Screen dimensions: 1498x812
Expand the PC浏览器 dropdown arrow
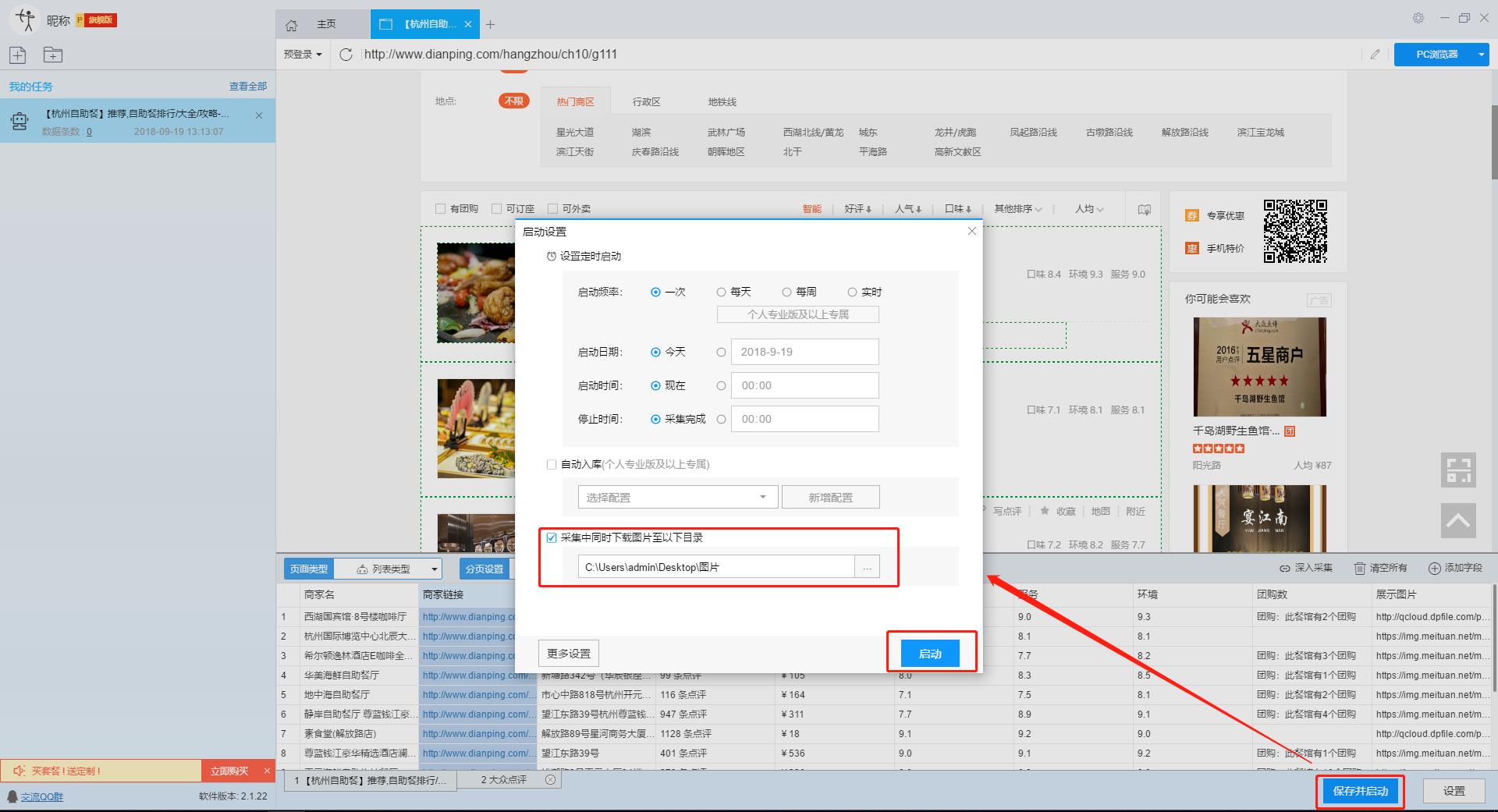(1481, 54)
